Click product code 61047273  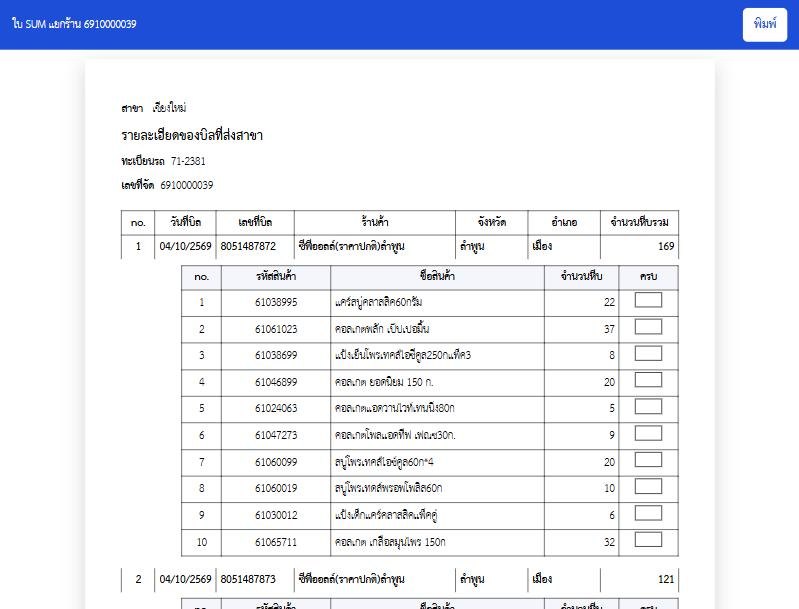pyautogui.click(x=276, y=435)
